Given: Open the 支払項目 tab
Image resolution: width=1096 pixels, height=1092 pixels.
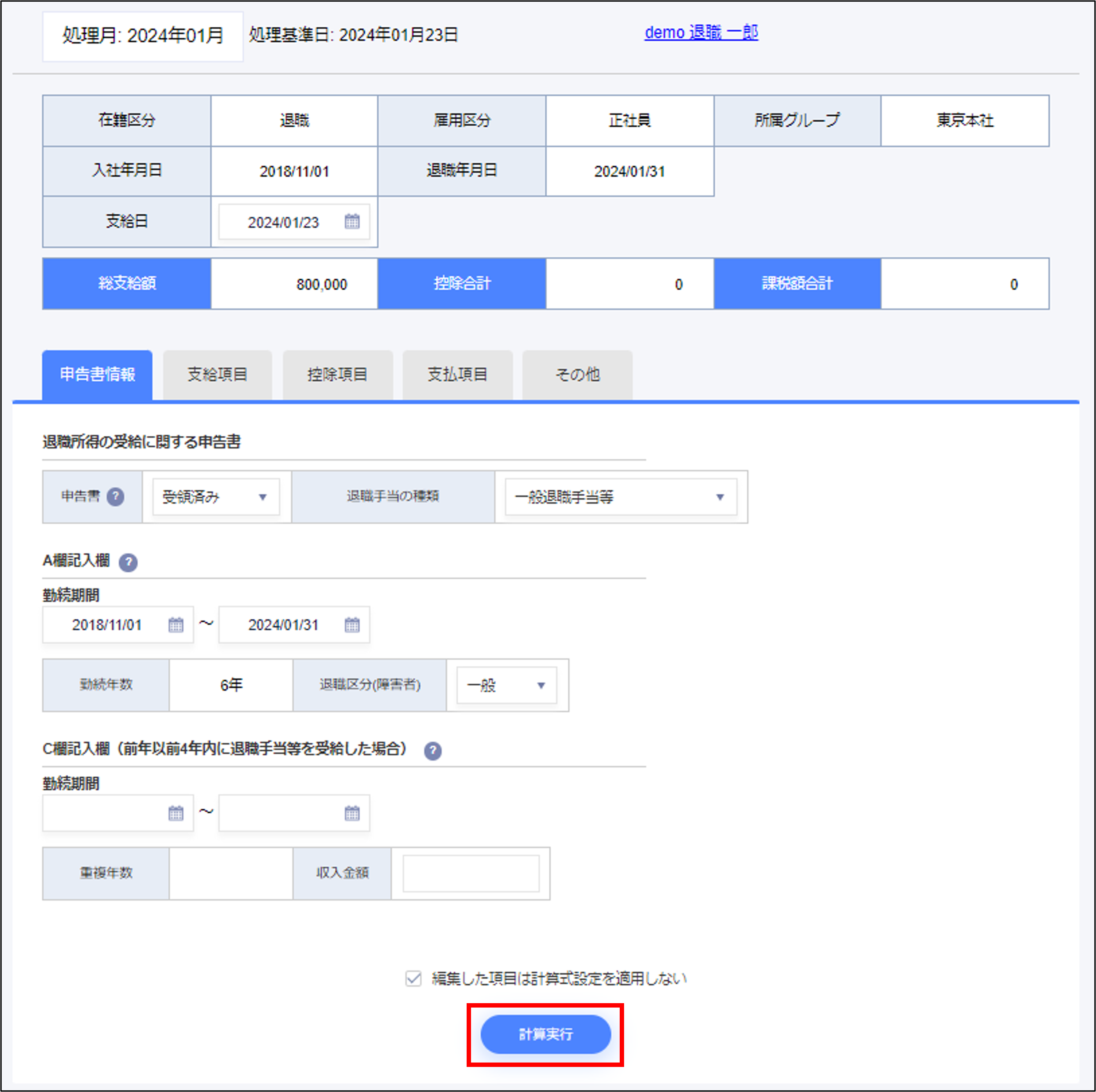Looking at the screenshot, I should pyautogui.click(x=457, y=374).
